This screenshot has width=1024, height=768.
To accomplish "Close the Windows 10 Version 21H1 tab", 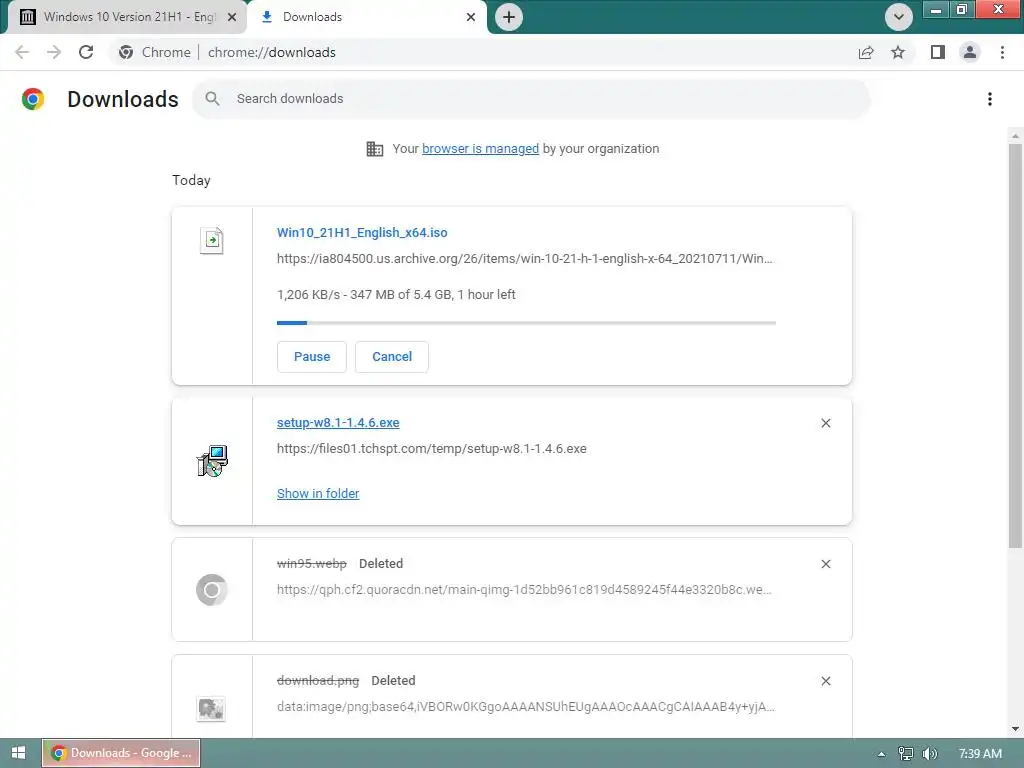I will pos(231,17).
